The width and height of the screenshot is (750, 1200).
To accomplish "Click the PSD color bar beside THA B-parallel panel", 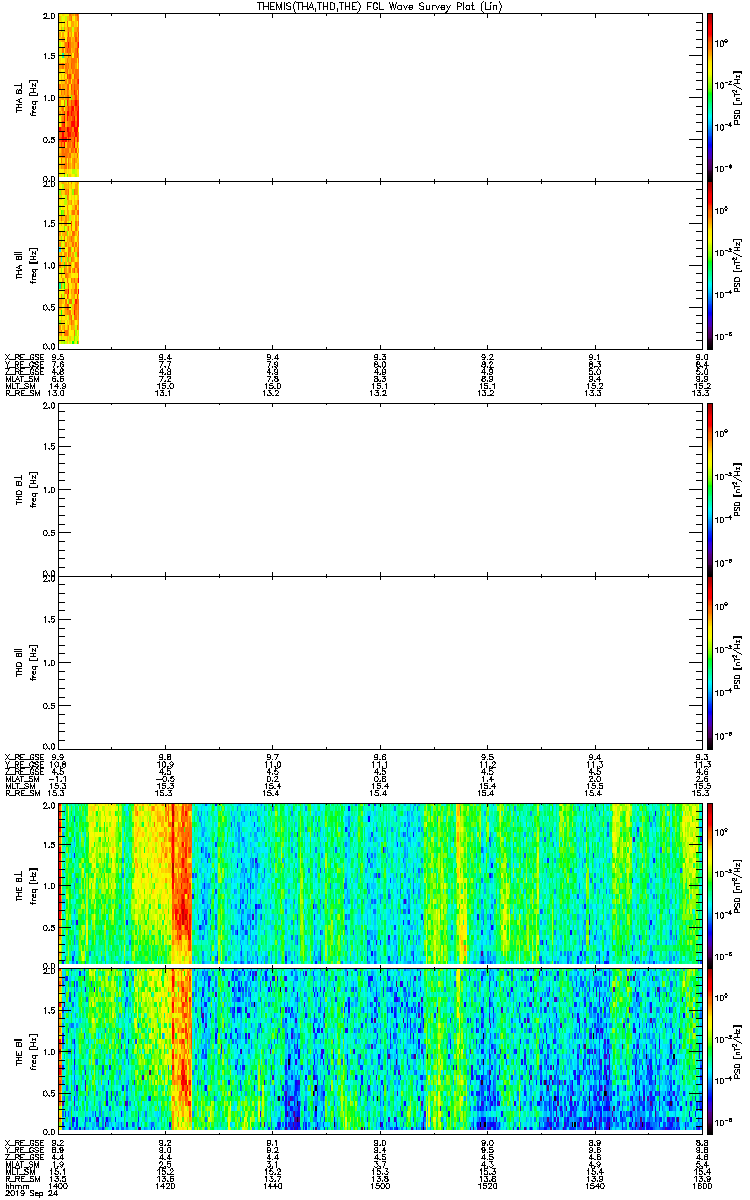I will pos(709,264).
